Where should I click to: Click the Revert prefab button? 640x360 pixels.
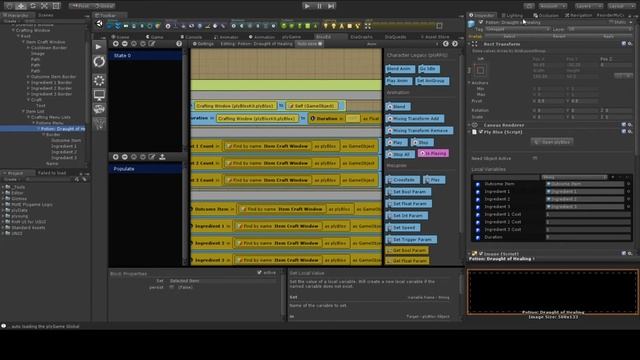(559, 36)
